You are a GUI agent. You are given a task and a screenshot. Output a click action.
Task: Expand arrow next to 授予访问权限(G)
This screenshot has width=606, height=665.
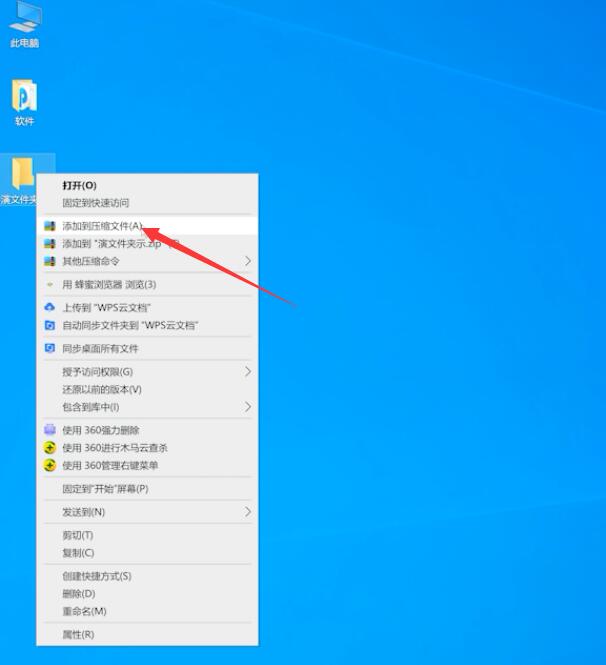248,372
